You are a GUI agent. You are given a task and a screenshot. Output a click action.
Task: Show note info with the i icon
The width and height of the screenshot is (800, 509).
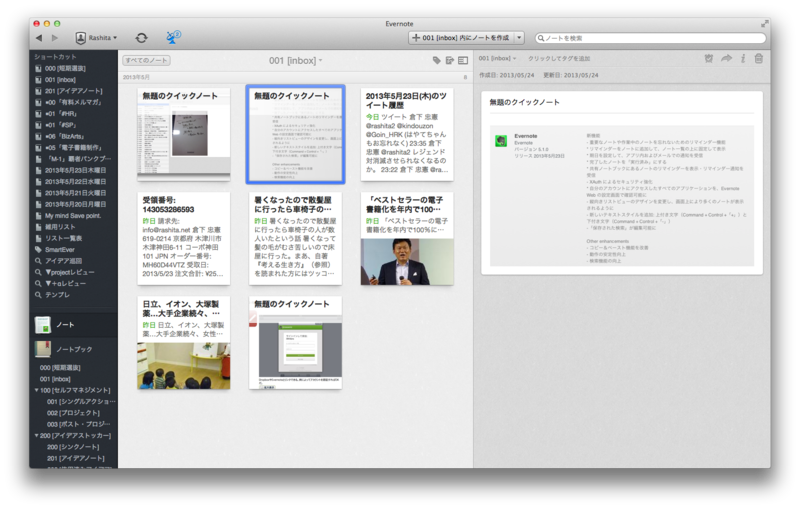click(x=743, y=59)
